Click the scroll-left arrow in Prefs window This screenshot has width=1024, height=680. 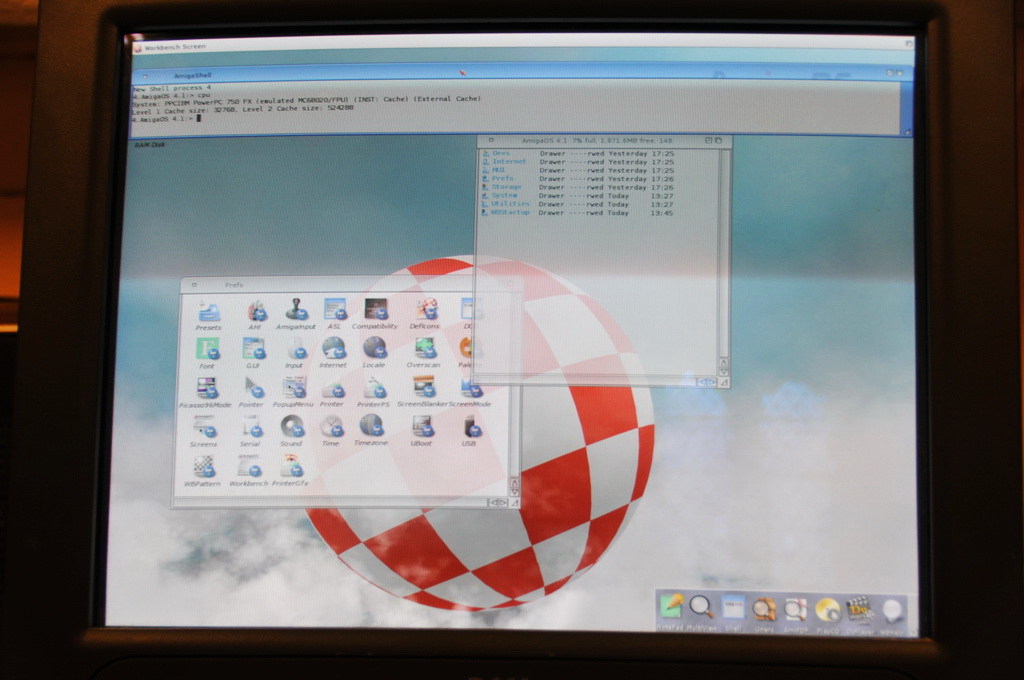pyautogui.click(x=494, y=502)
